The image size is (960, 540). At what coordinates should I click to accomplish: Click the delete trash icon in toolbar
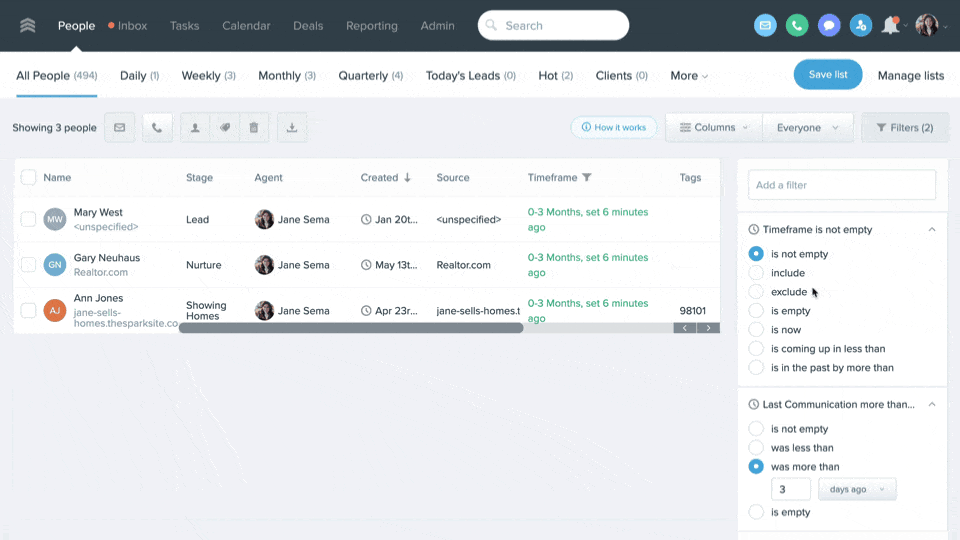point(253,128)
